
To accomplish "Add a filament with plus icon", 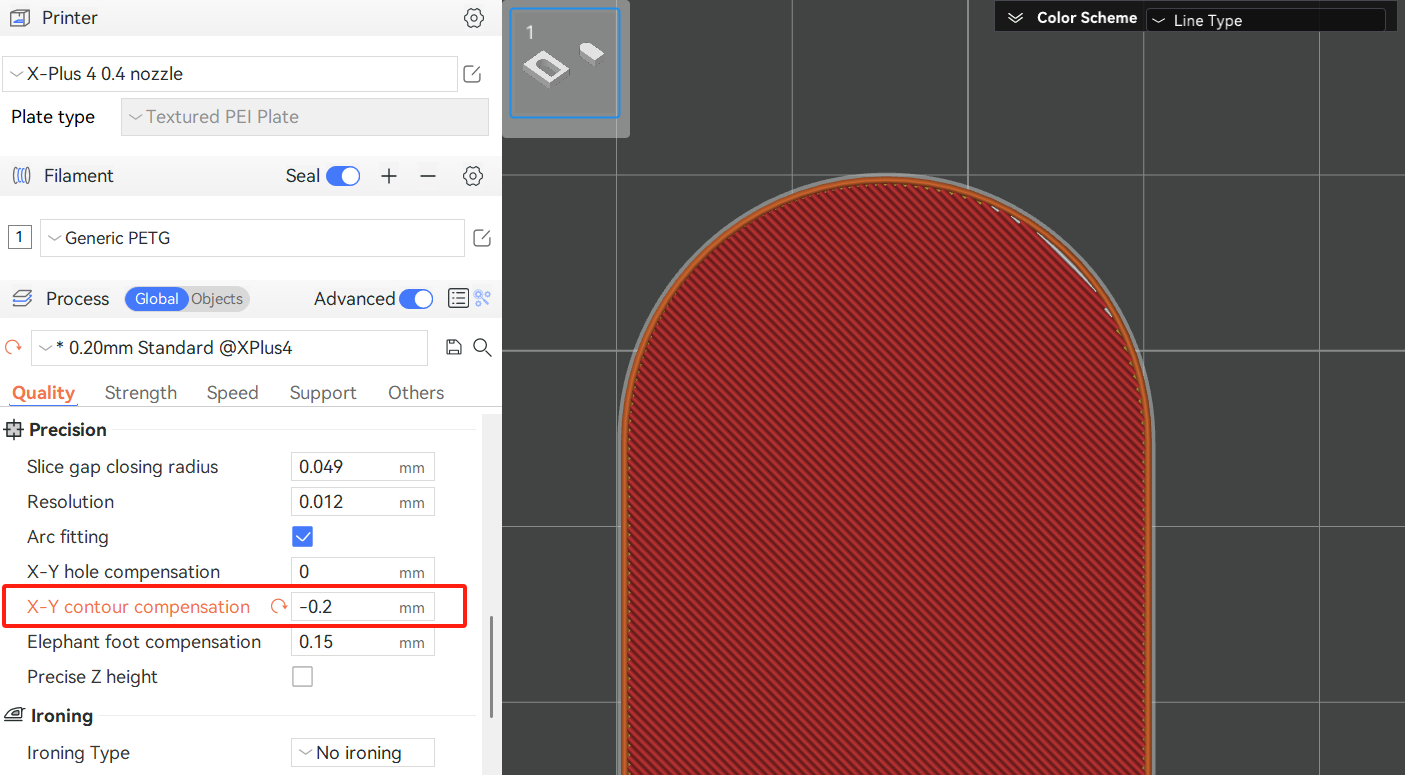I will 389,176.
